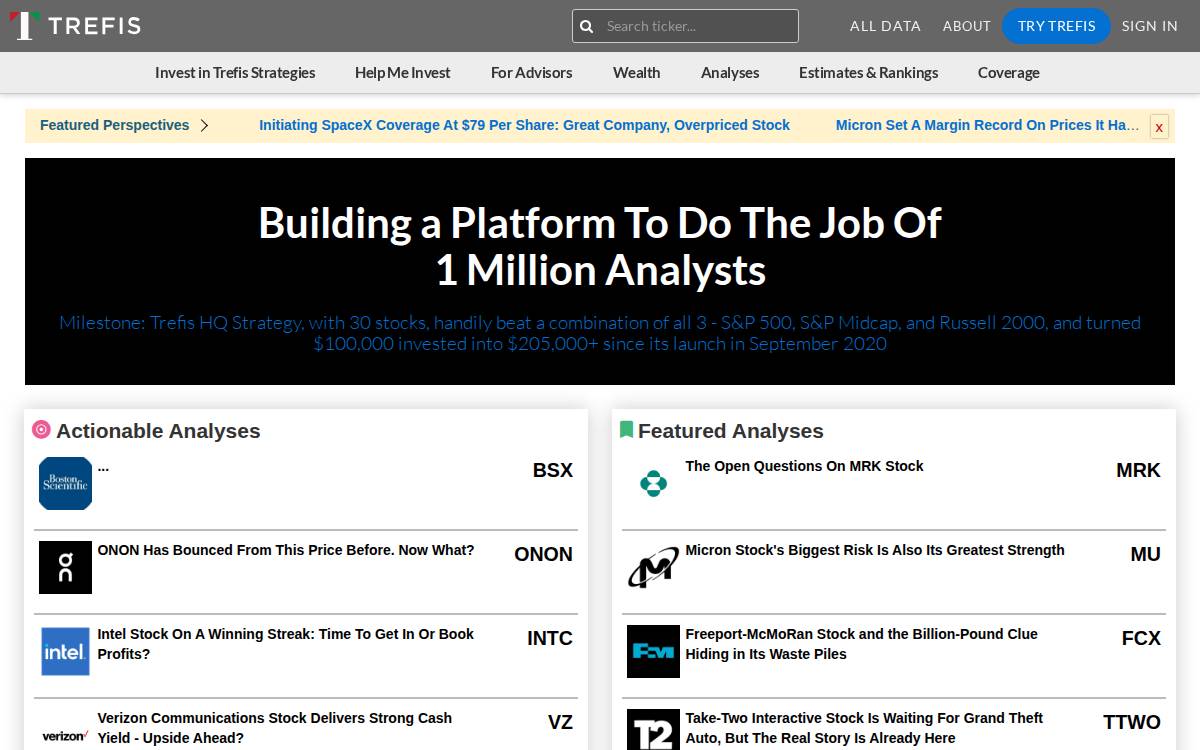Open the Wealth menu
This screenshot has height=750, width=1200.
click(x=637, y=73)
